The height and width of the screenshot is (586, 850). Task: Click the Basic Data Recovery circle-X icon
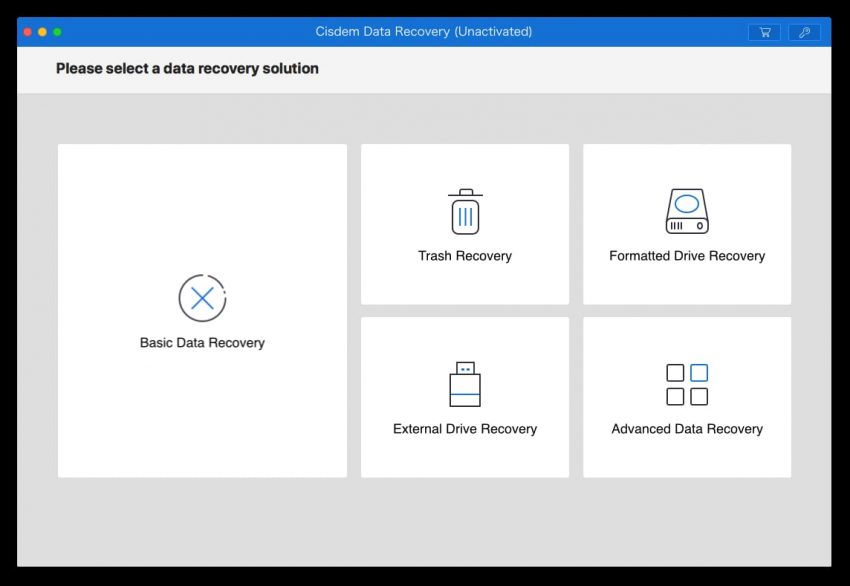pyautogui.click(x=202, y=298)
